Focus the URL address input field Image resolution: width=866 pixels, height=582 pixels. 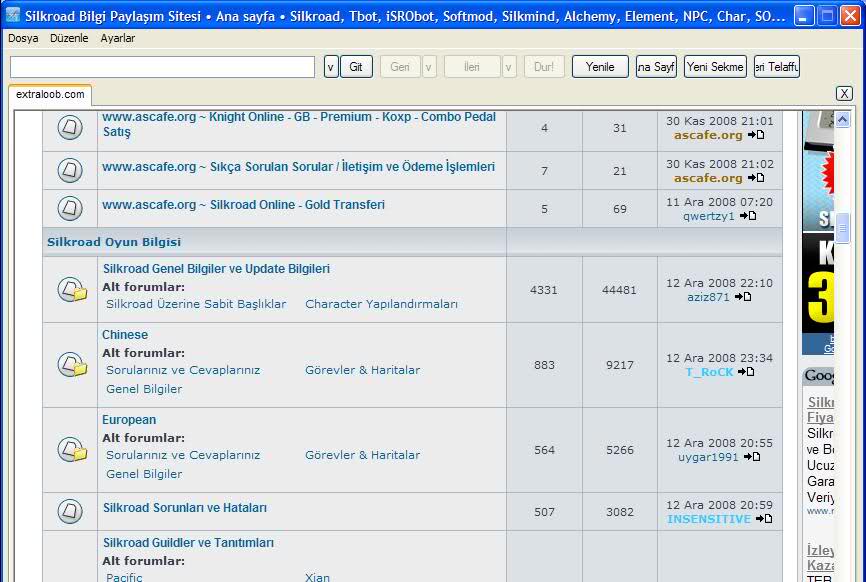(162, 67)
